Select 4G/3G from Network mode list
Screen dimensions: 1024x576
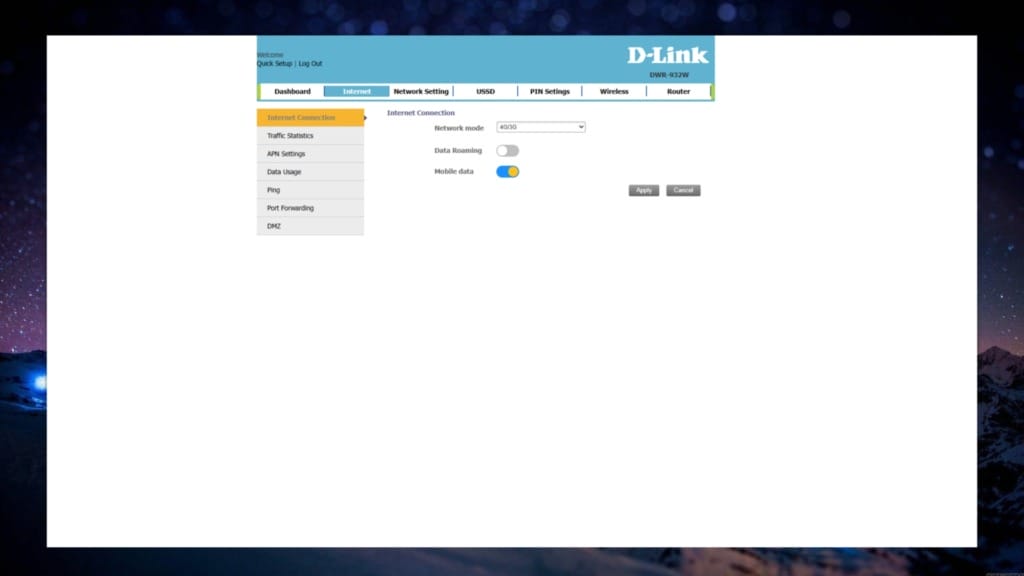[x=540, y=127]
